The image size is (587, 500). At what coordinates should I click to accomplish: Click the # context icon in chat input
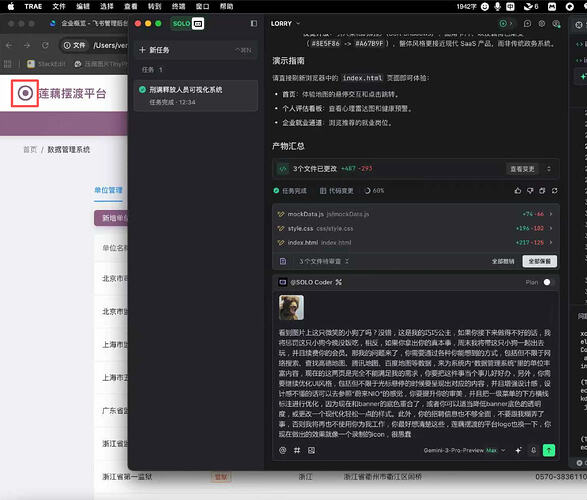tap(297, 450)
